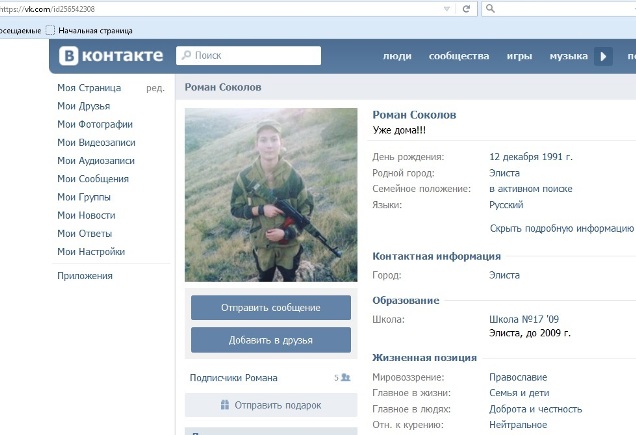This screenshot has height=435, width=636.
Task: Click the browser reload page icon
Action: (466, 9)
